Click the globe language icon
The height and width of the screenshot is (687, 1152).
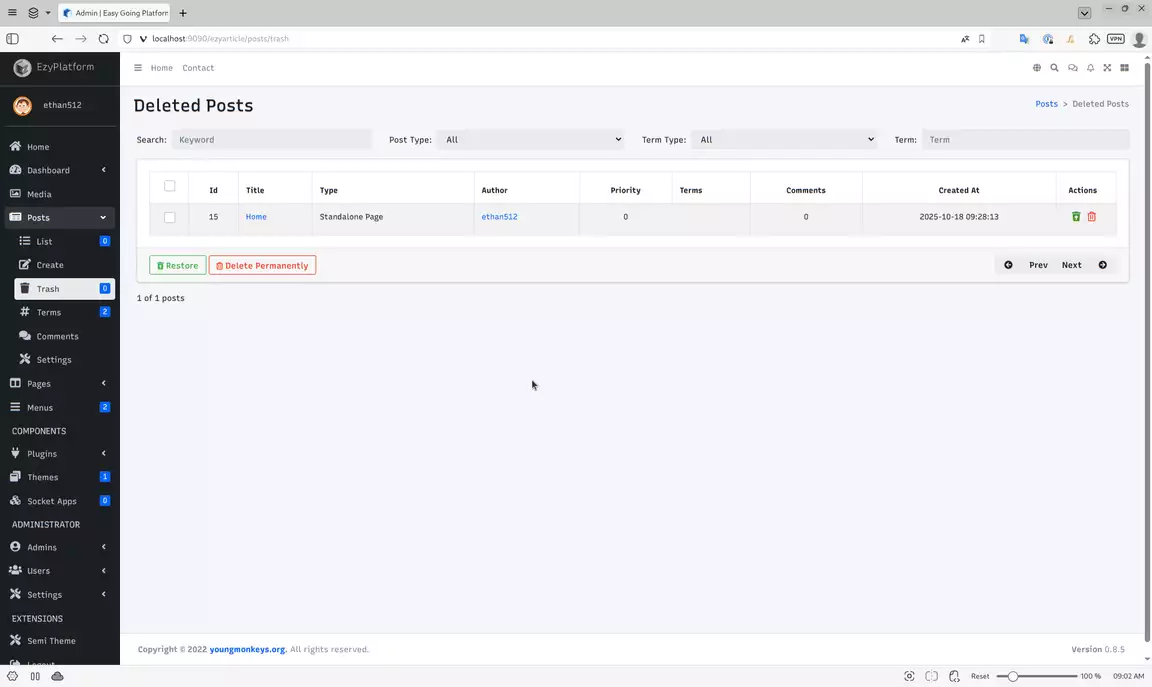[1037, 68]
